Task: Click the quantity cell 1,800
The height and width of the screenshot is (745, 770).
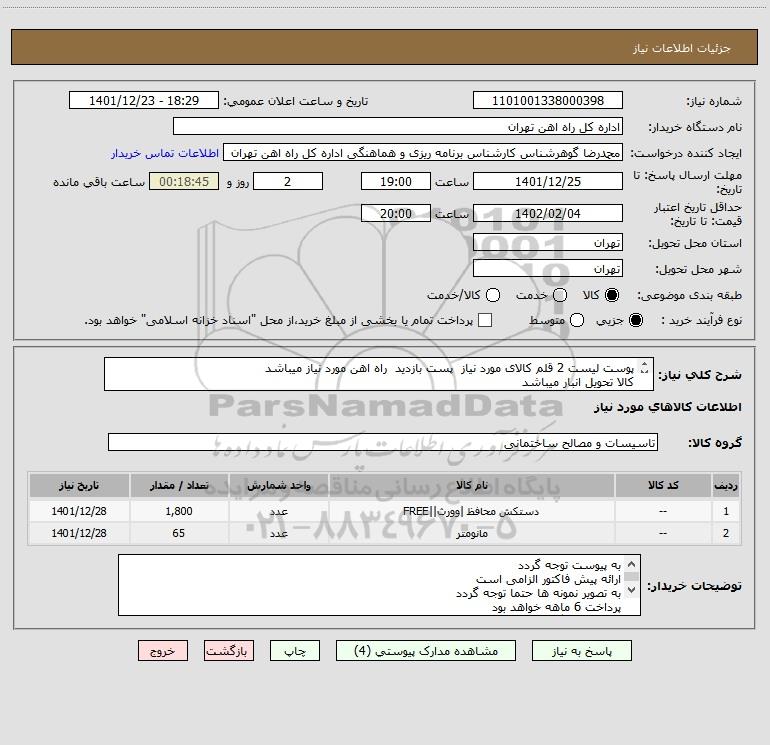Action: tap(179, 511)
